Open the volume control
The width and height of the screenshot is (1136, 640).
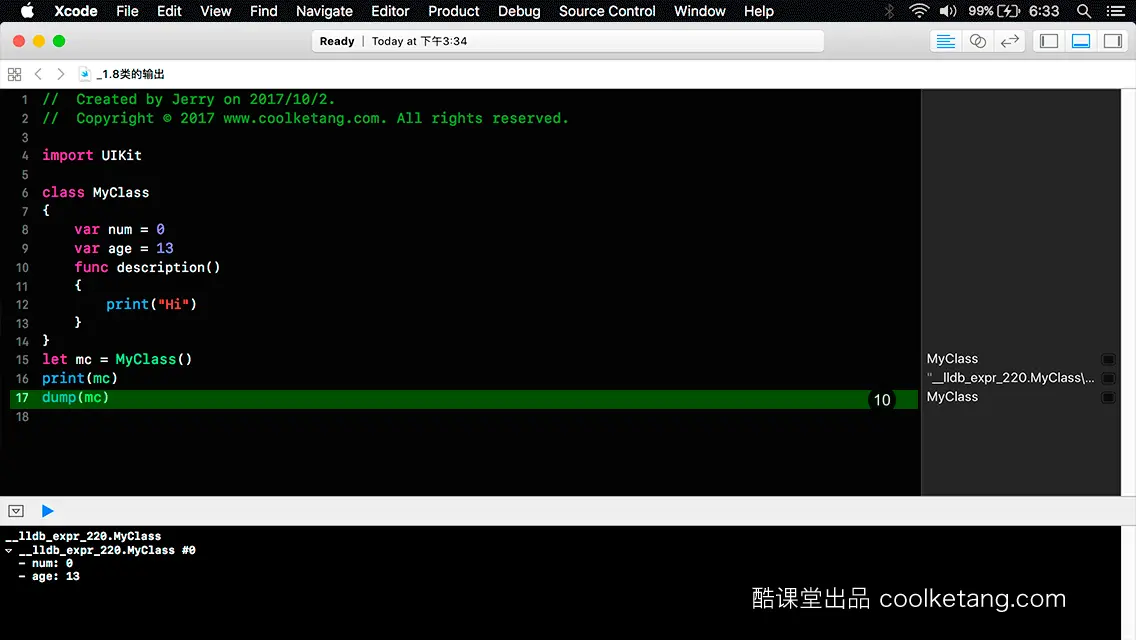click(x=948, y=11)
